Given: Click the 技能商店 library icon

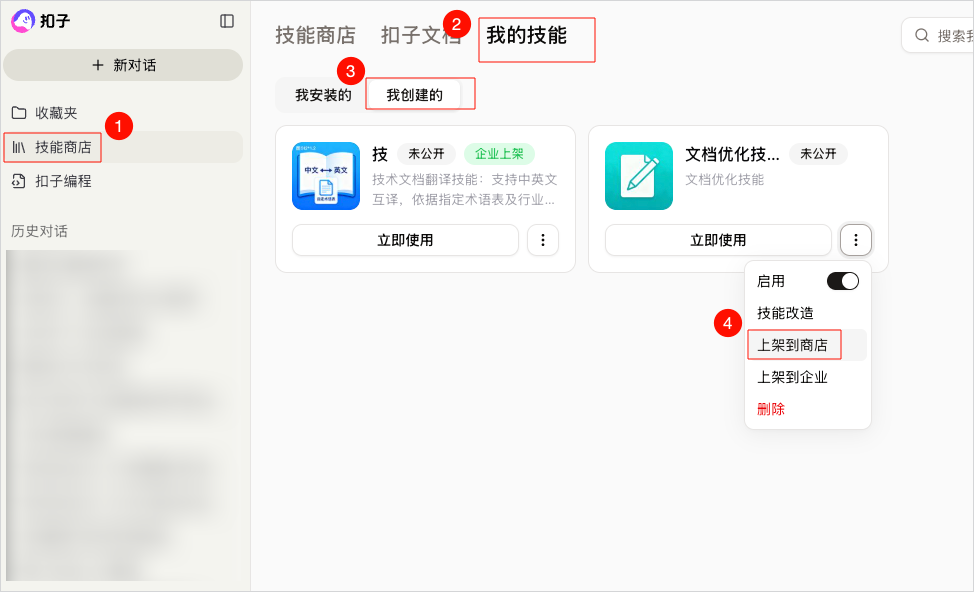Looking at the screenshot, I should point(19,147).
